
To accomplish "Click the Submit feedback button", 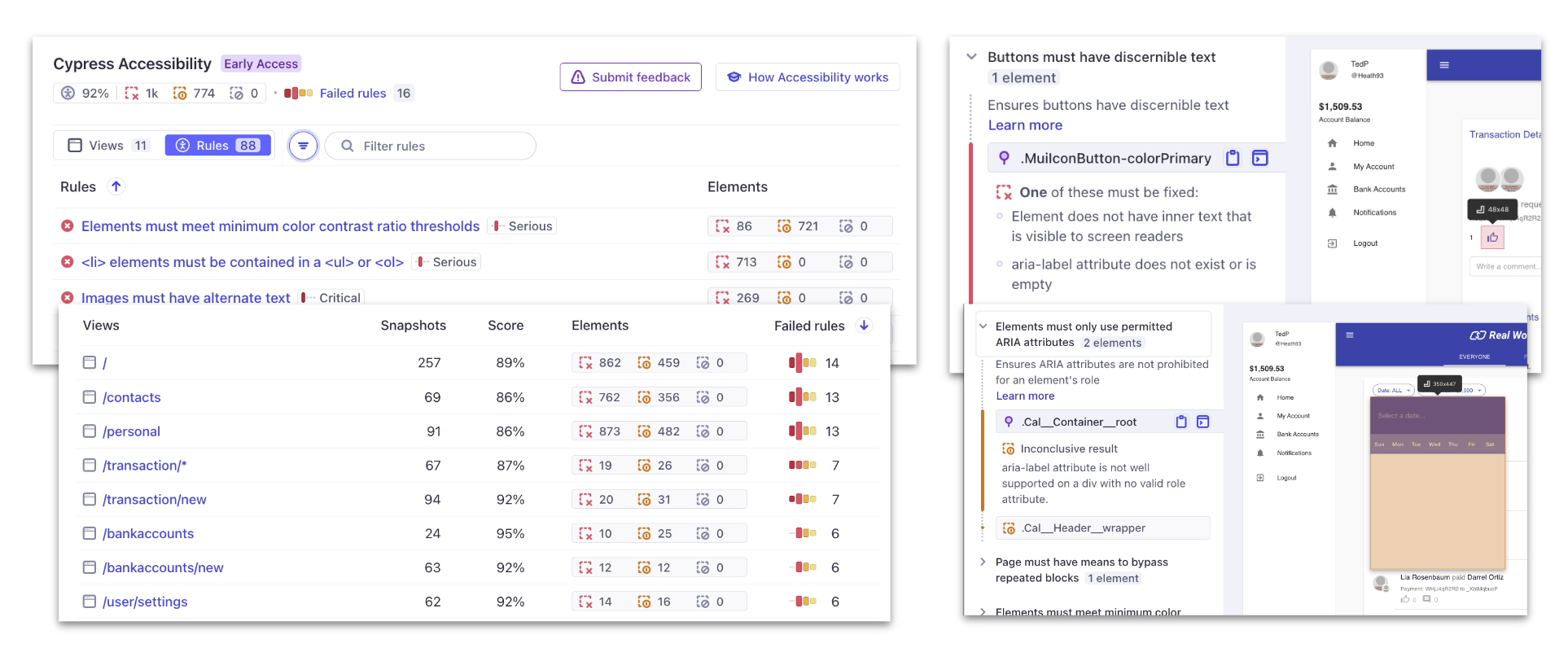I will [630, 77].
